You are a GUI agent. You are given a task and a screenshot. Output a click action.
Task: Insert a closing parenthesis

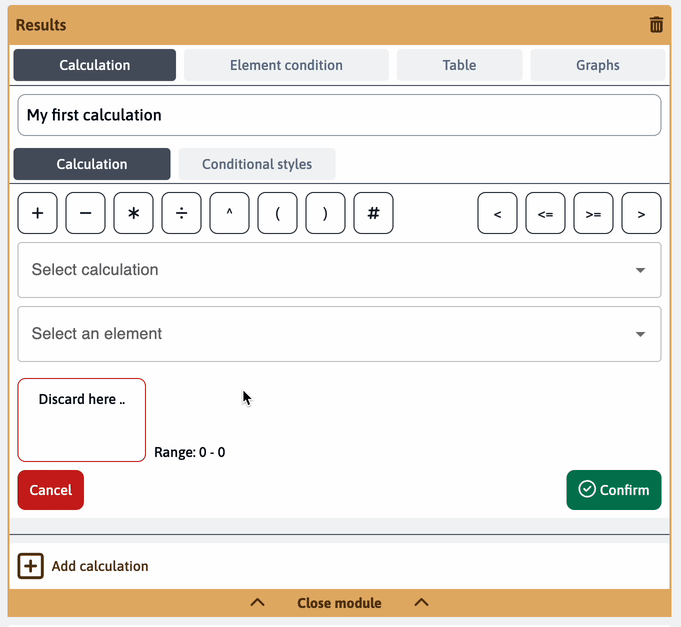click(326, 213)
